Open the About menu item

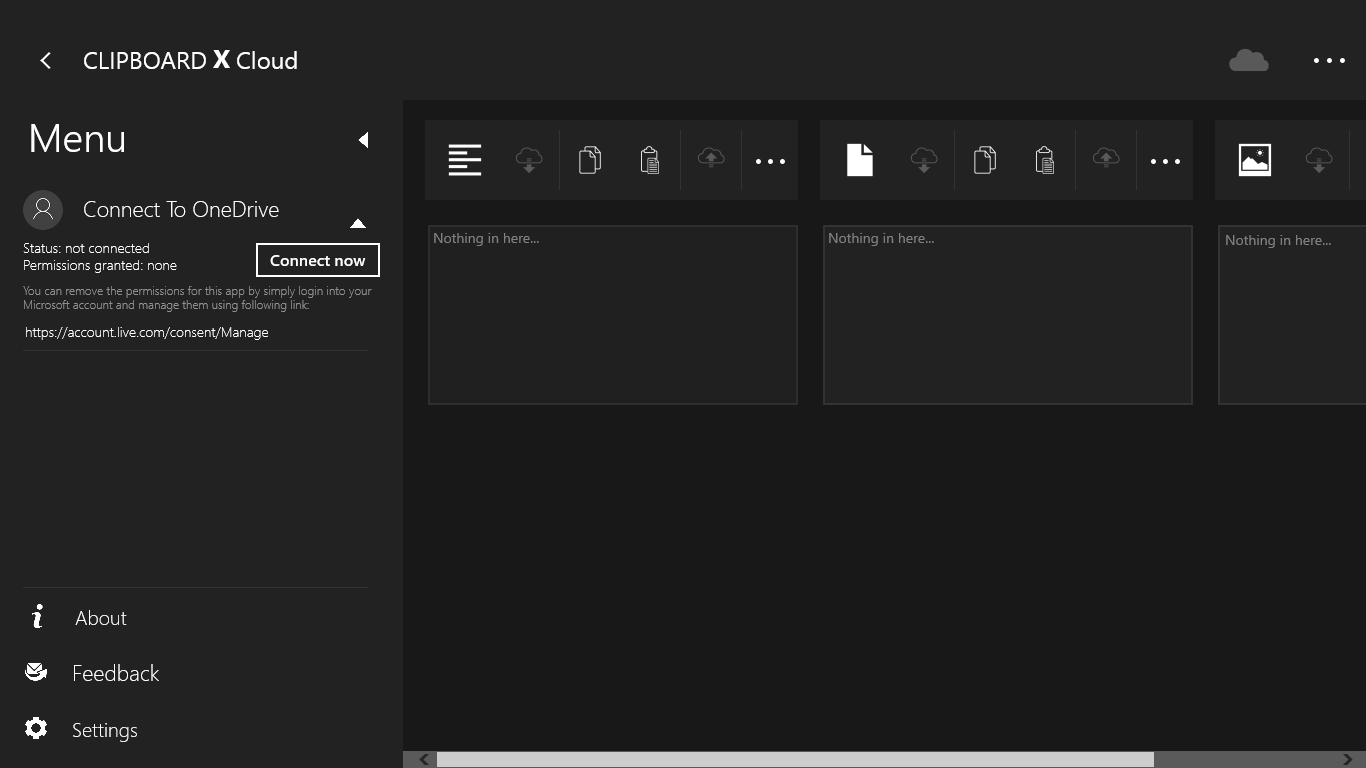pos(100,618)
